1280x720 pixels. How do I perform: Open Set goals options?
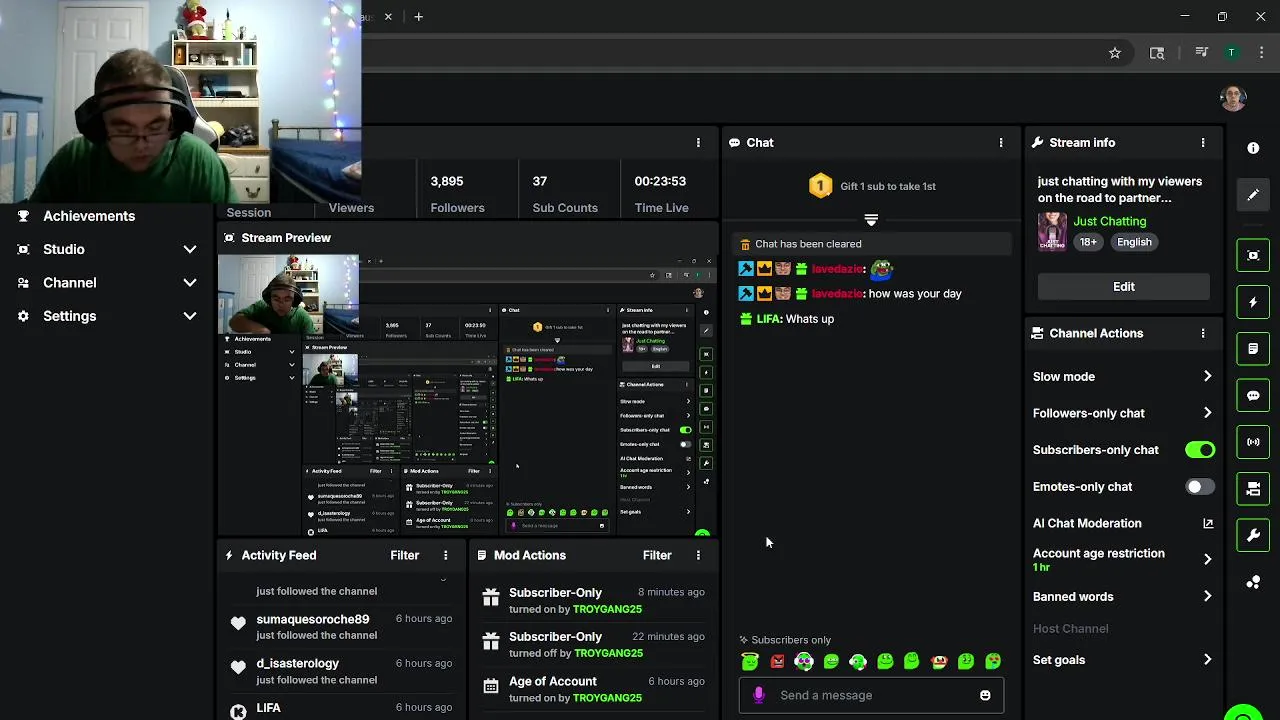[x=1123, y=660]
